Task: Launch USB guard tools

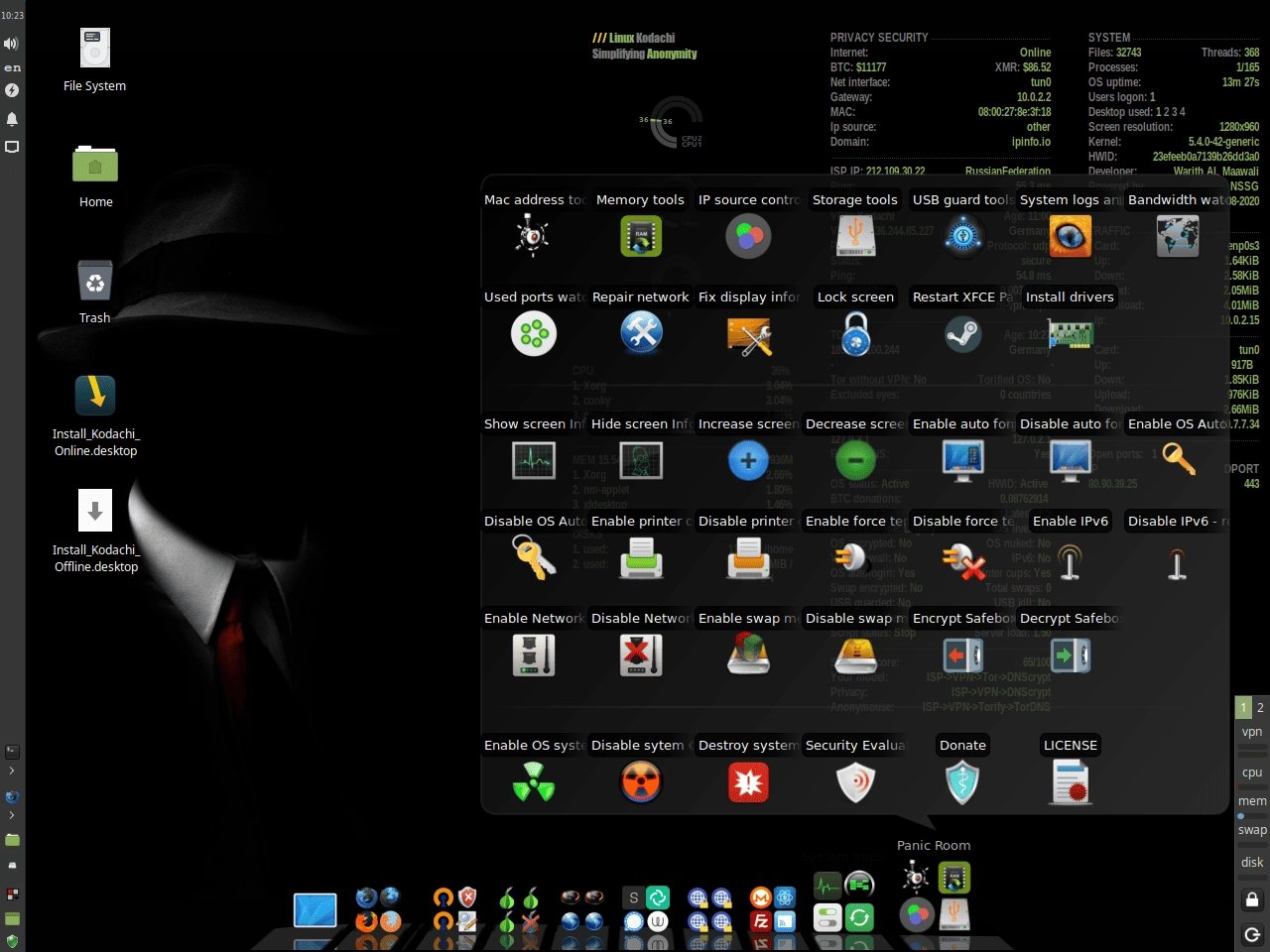Action: tap(962, 236)
